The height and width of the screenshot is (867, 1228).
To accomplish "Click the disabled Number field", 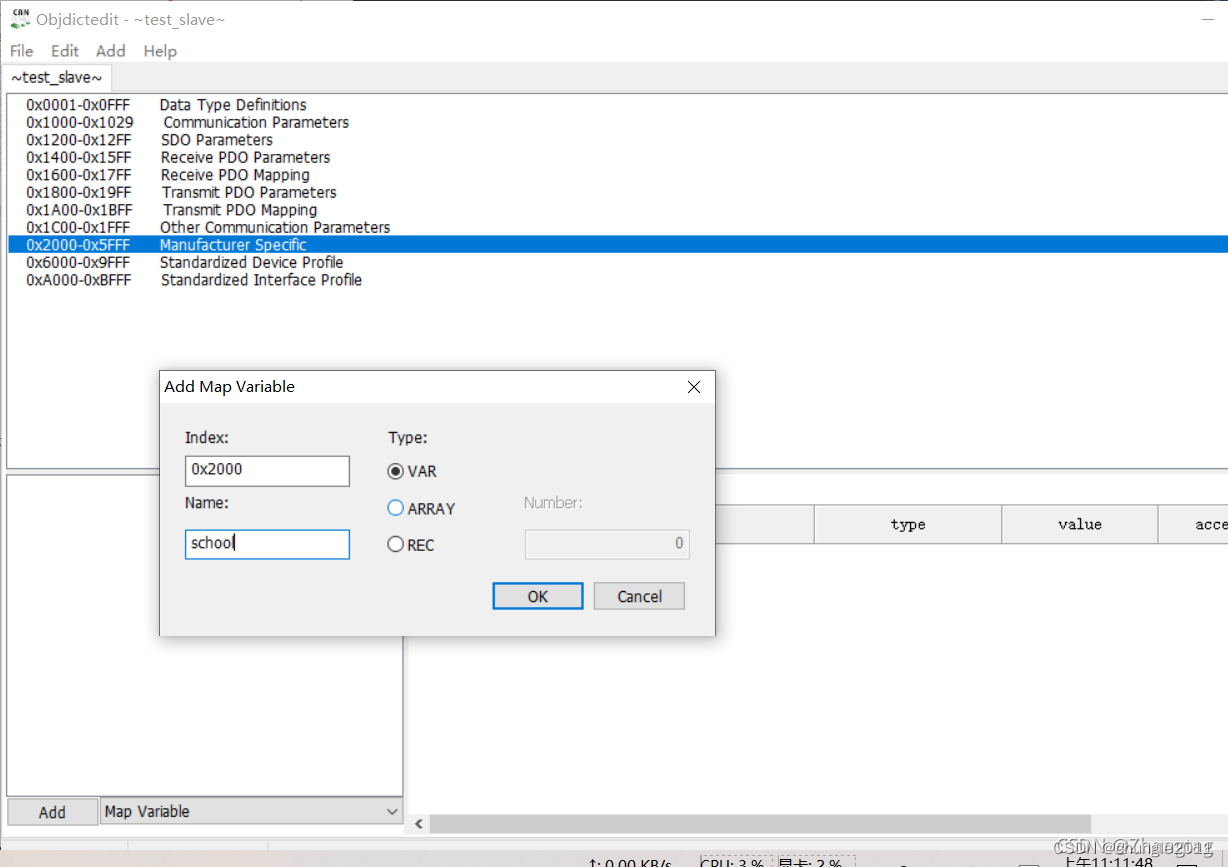I will pyautogui.click(x=607, y=544).
